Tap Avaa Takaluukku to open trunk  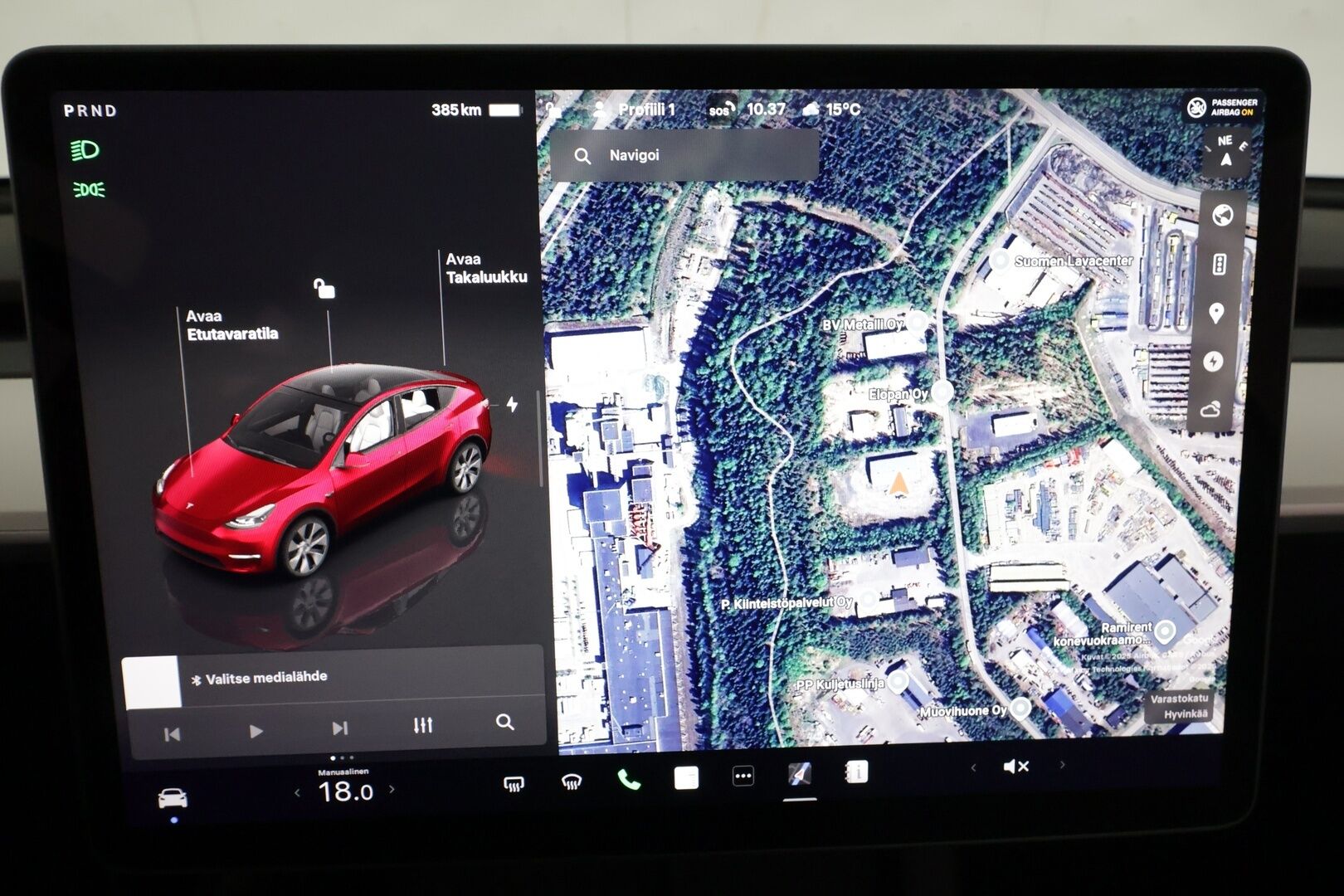click(486, 268)
